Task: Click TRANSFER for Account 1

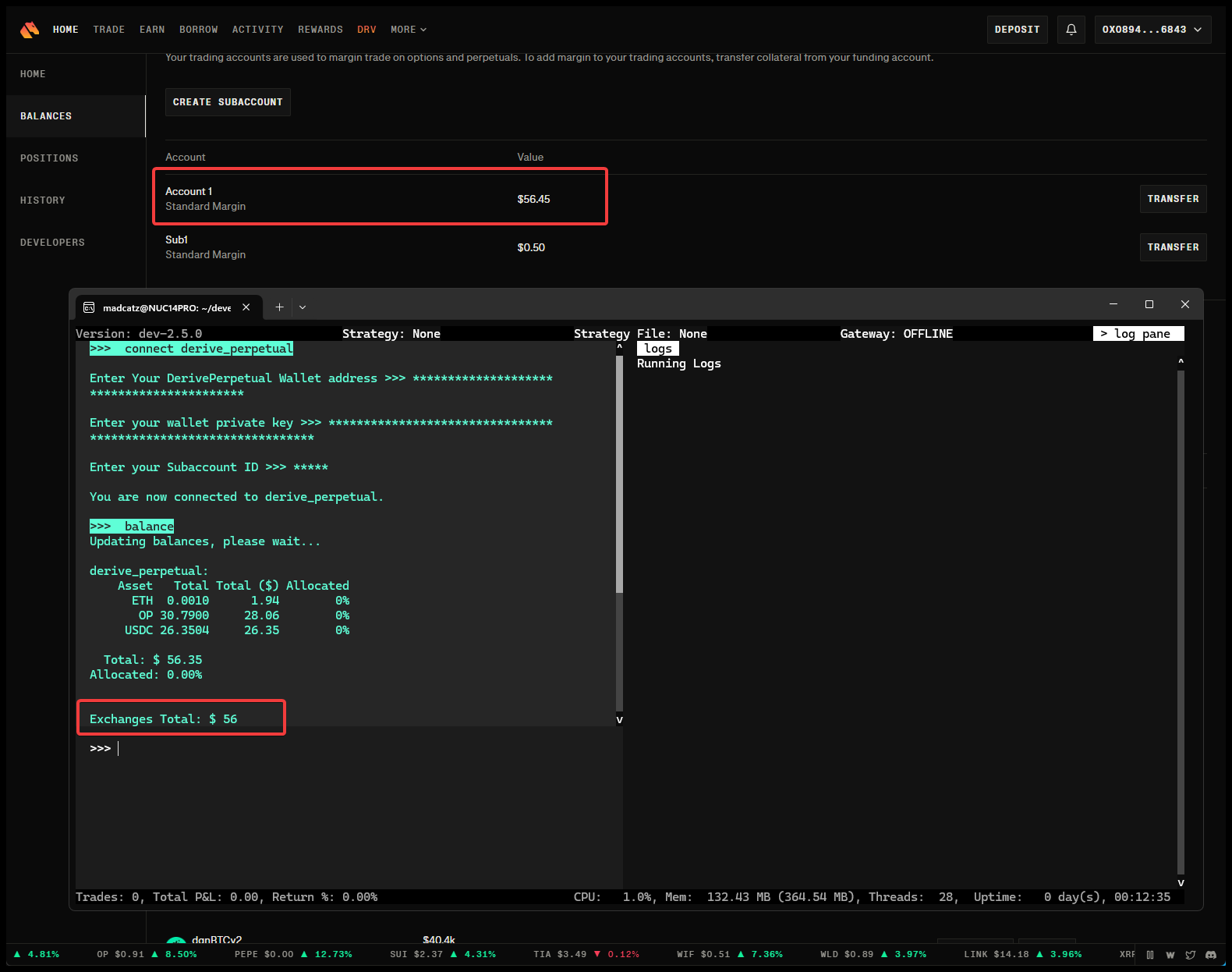Action: pos(1173,199)
